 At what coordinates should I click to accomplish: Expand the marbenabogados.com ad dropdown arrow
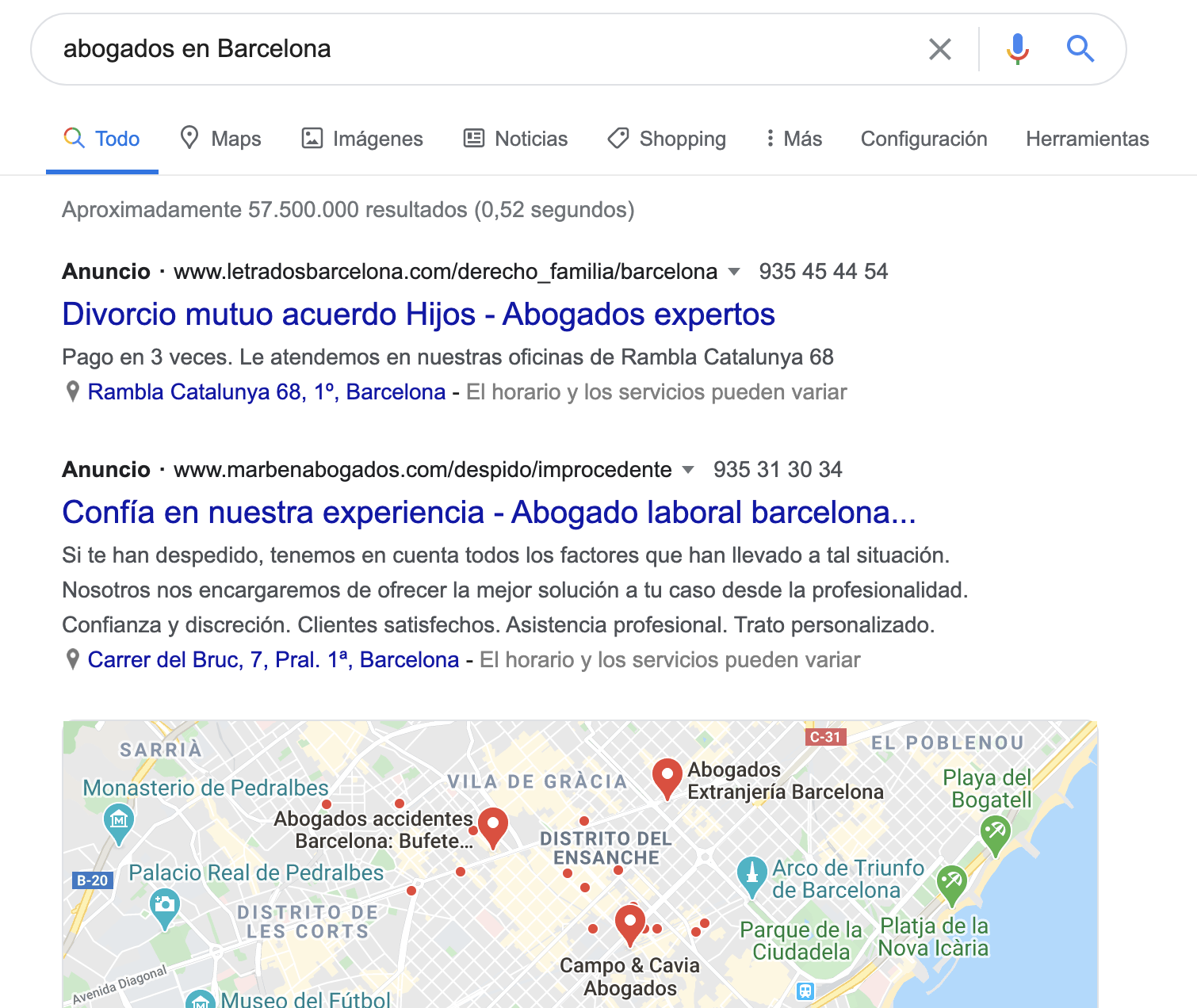pyautogui.click(x=688, y=470)
